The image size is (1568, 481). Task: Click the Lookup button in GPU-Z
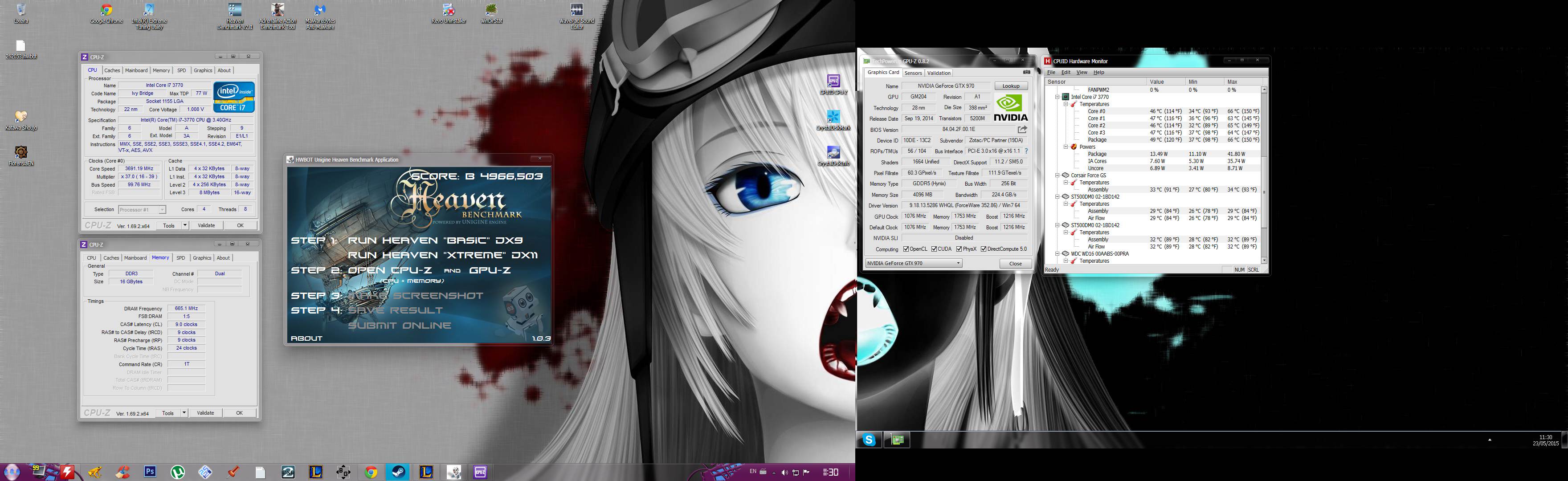[1011, 86]
